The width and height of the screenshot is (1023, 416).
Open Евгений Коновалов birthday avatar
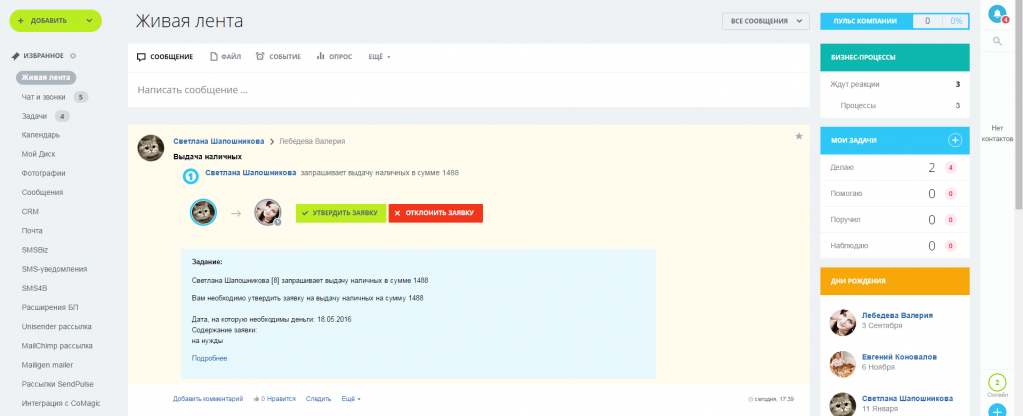(842, 364)
